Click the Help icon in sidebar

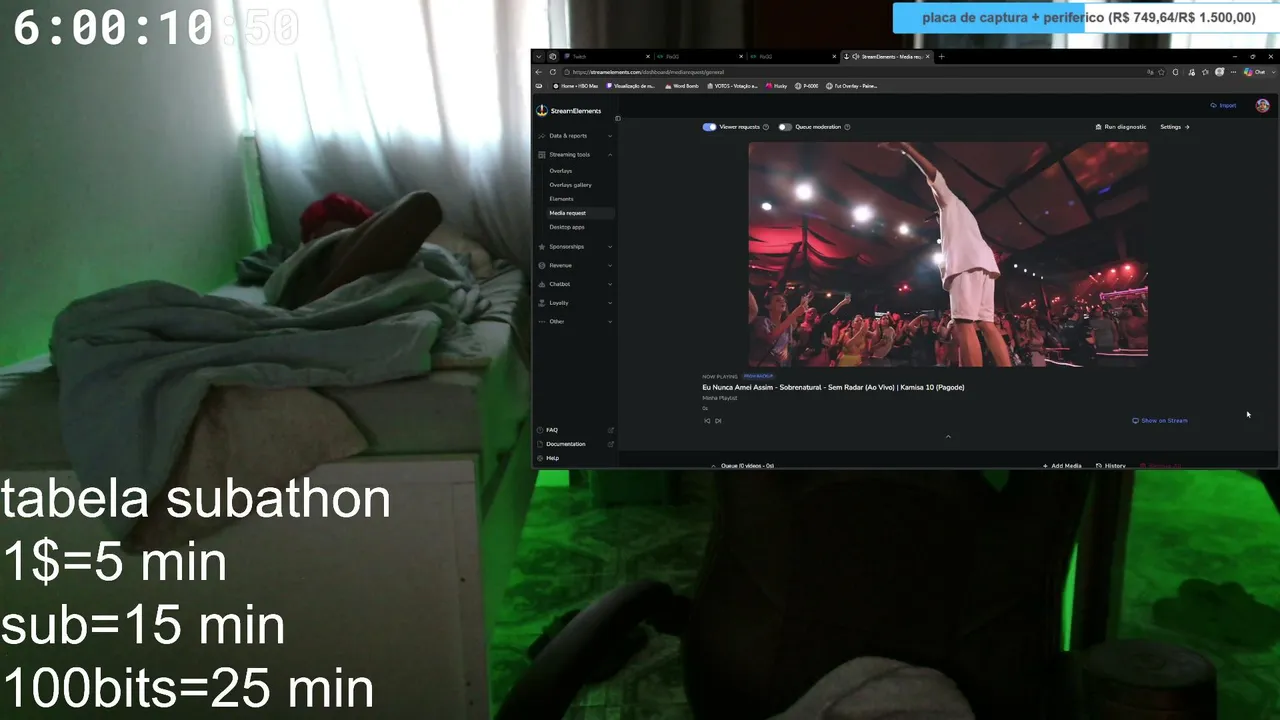[540, 458]
